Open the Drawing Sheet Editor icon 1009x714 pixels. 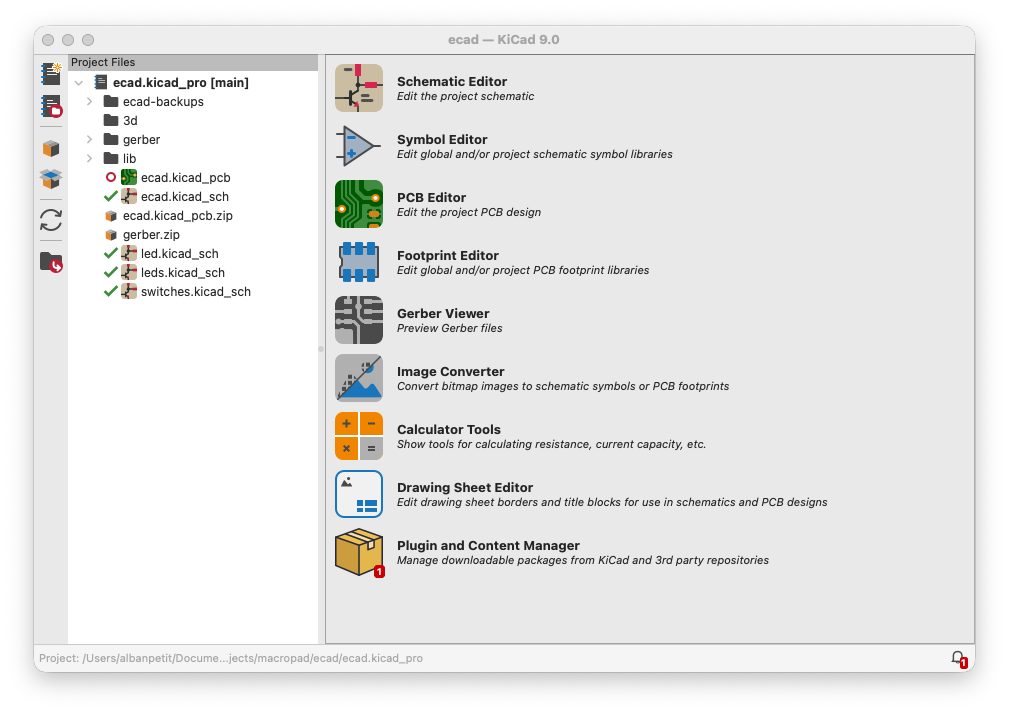[358, 495]
